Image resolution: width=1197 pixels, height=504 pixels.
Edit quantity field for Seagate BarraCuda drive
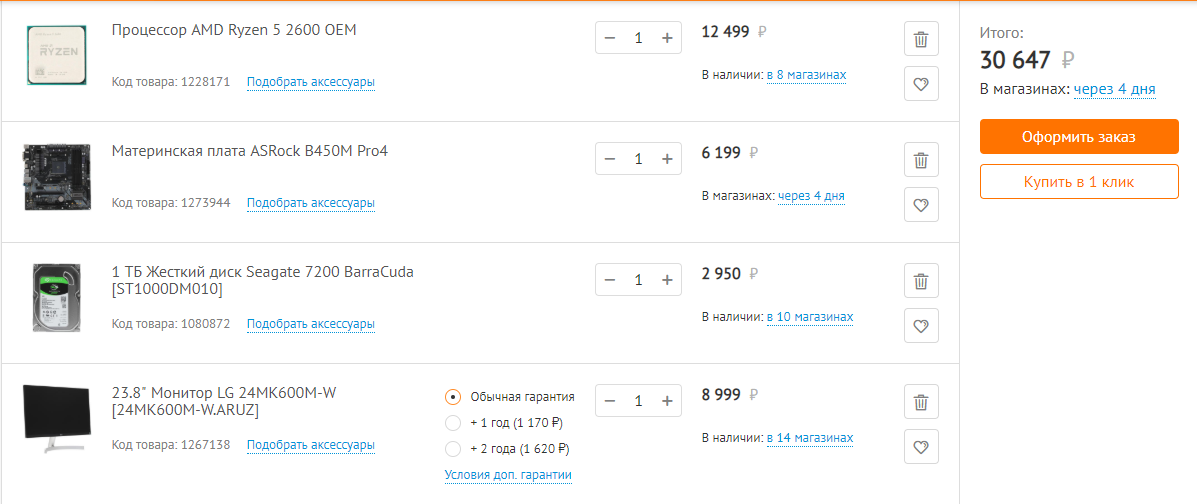tap(638, 280)
